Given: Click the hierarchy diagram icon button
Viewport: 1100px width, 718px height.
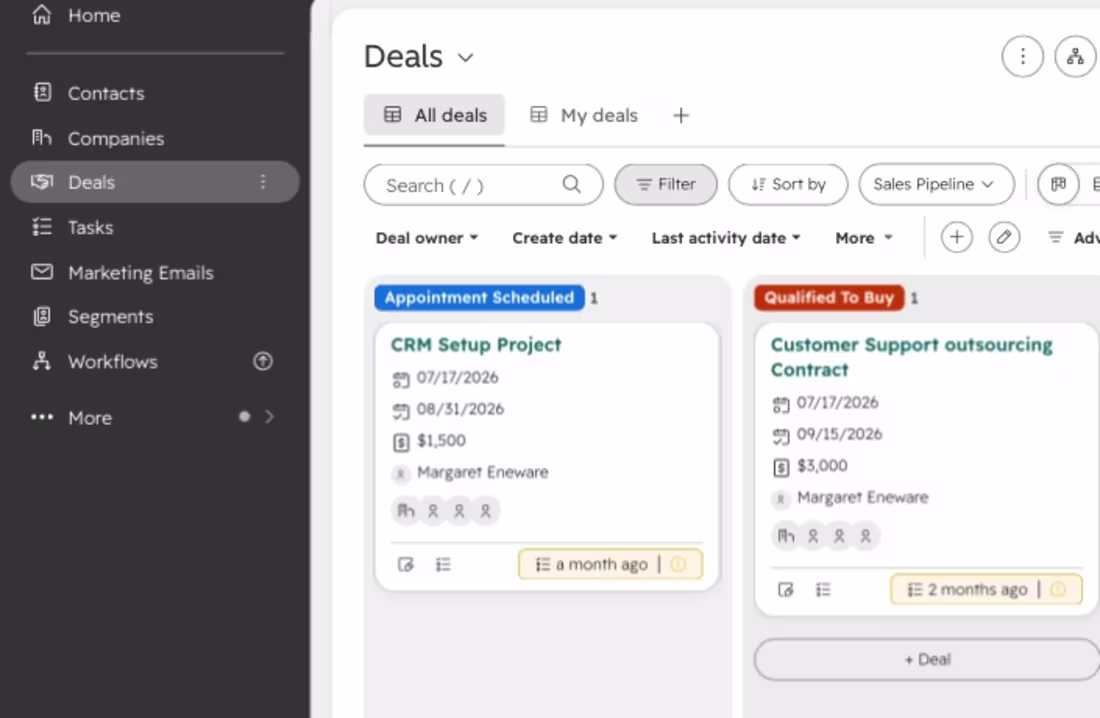Looking at the screenshot, I should tap(1075, 56).
